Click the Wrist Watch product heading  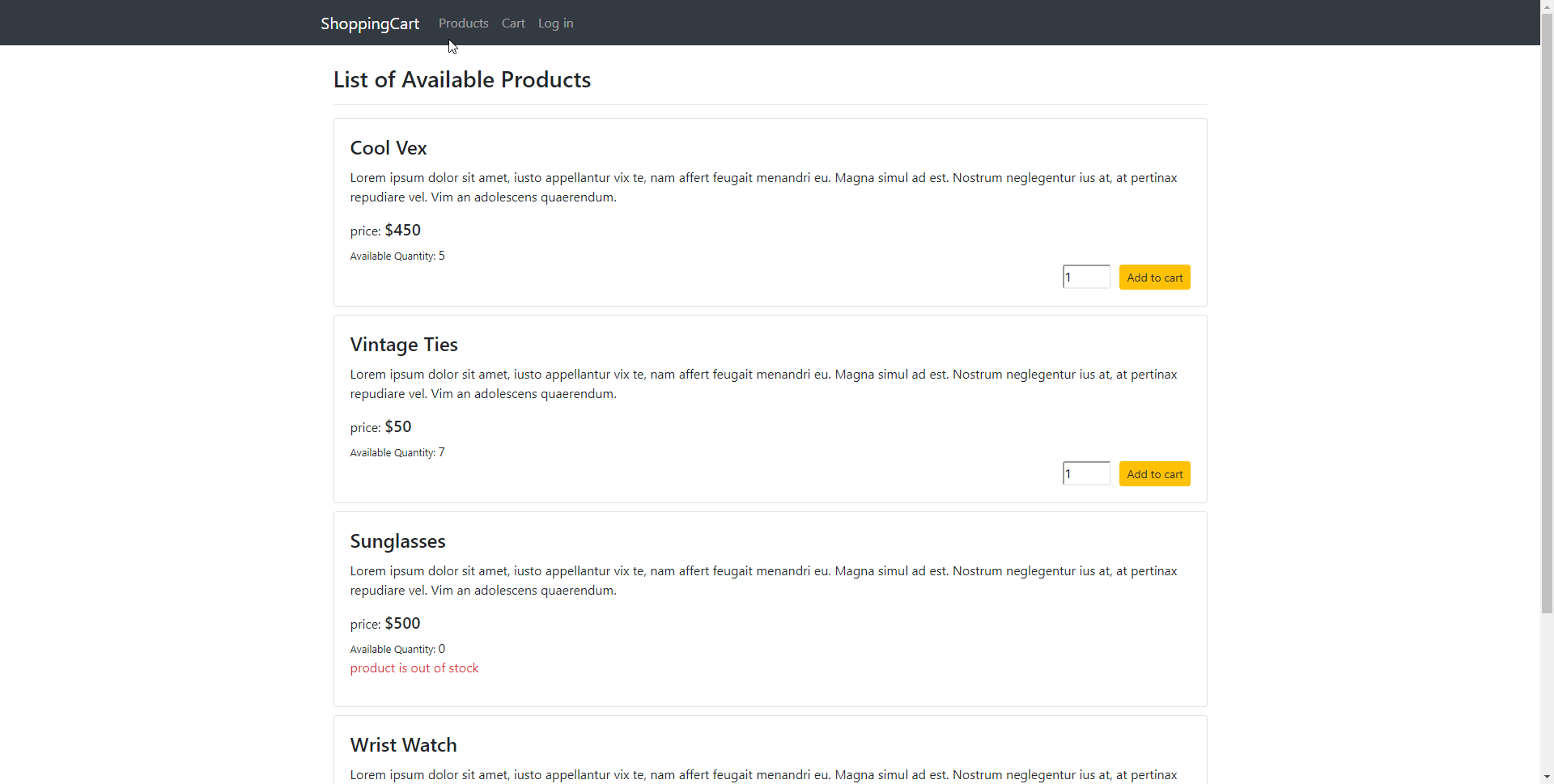[x=403, y=744]
